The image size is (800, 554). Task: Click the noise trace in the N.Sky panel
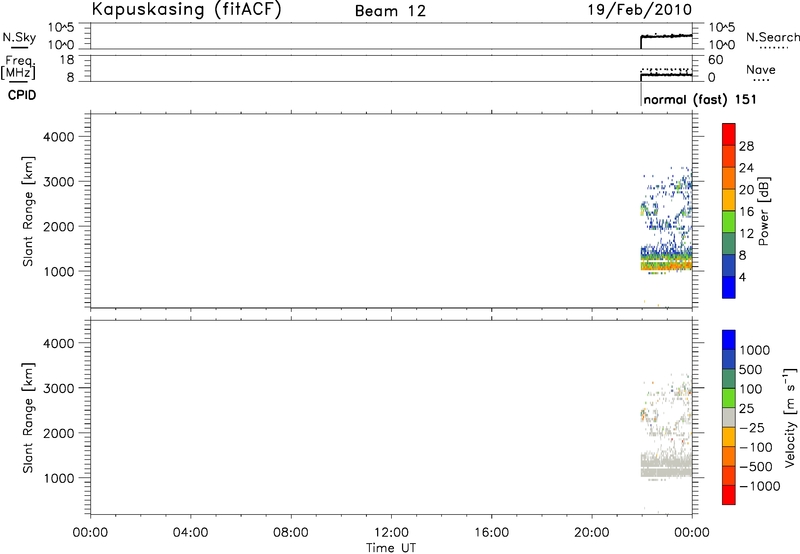coord(666,36)
